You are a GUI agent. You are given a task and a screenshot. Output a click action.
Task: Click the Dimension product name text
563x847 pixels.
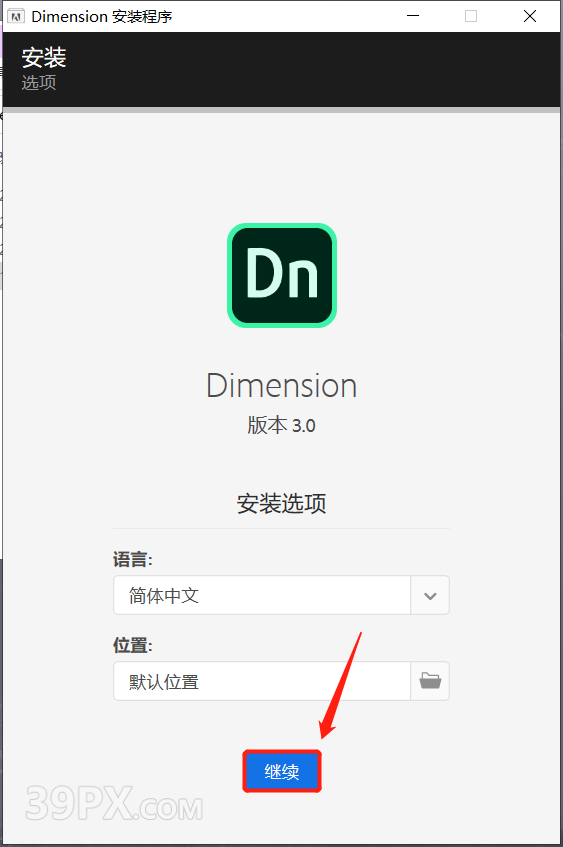[282, 386]
